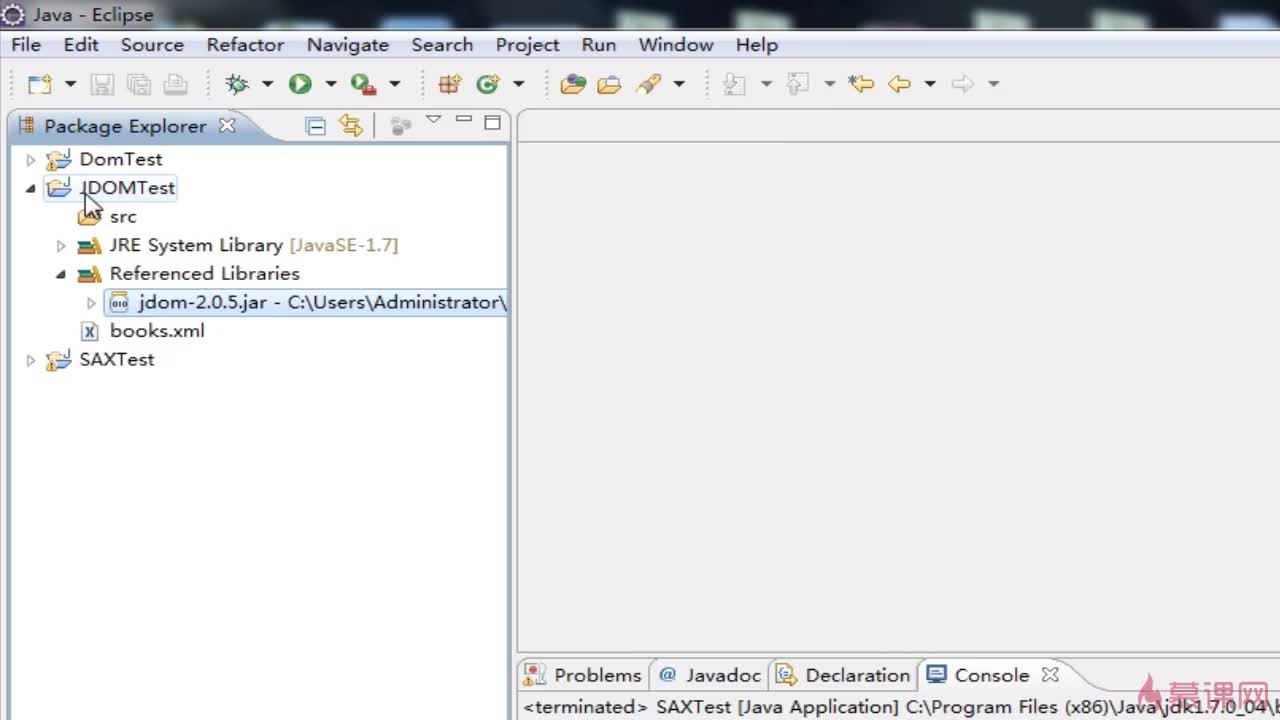Click the Open Type icon
The image size is (1280, 720).
[x=573, y=84]
